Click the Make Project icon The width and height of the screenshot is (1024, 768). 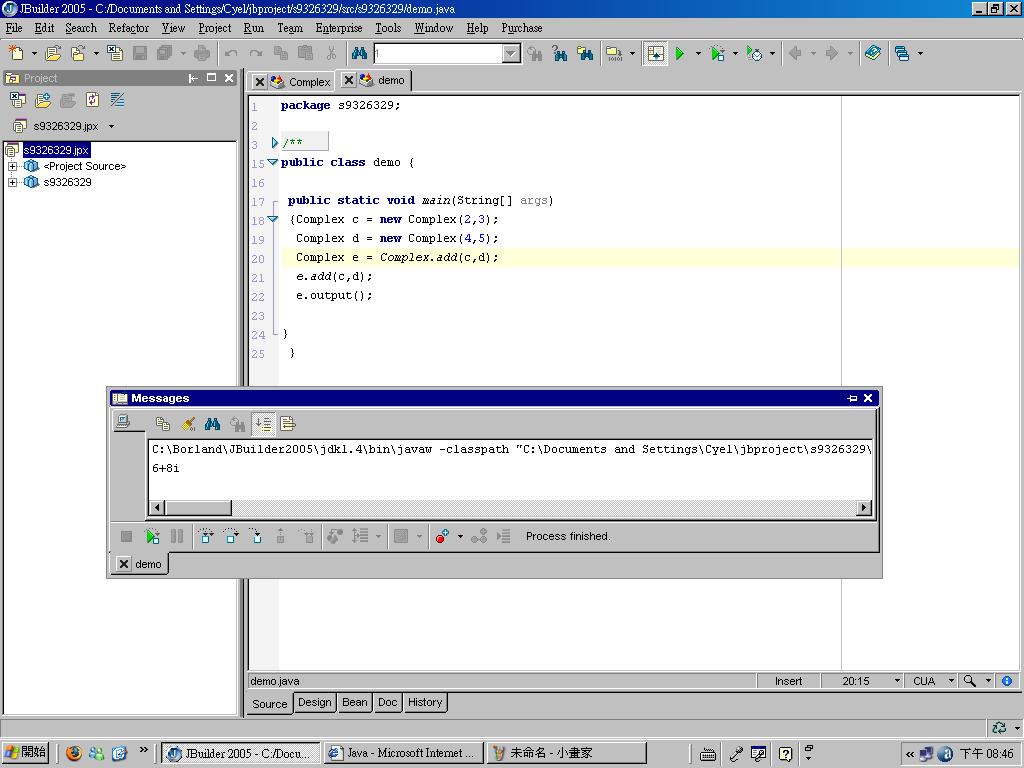pyautogui.click(x=615, y=53)
